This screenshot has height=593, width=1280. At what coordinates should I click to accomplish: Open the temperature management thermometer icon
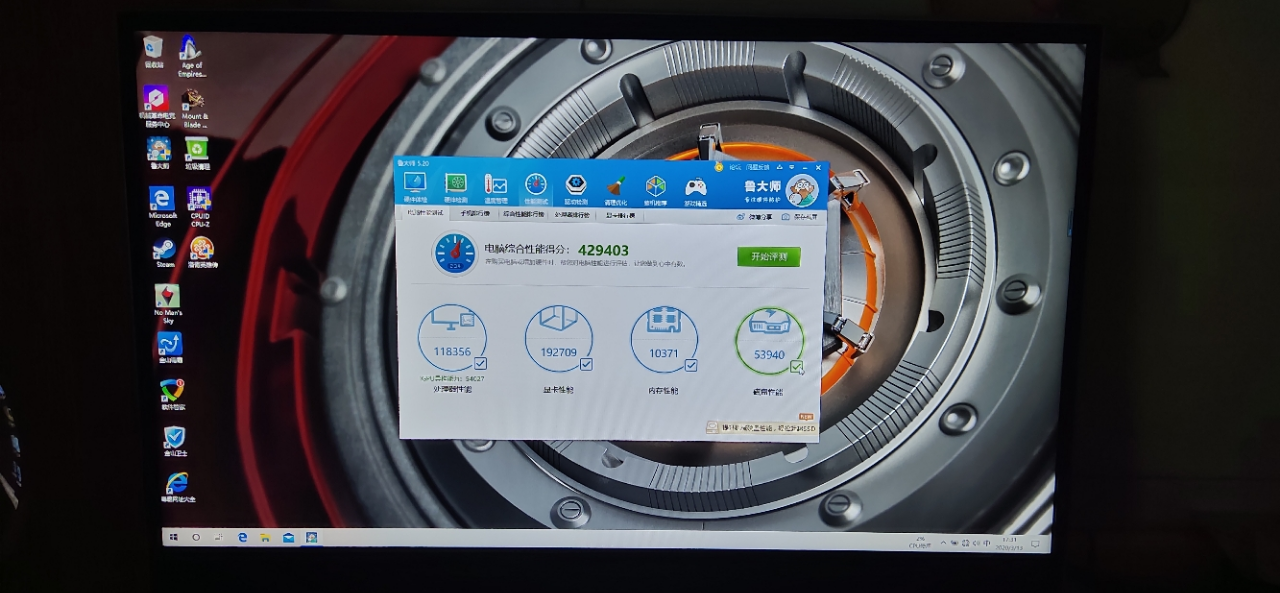[x=496, y=187]
